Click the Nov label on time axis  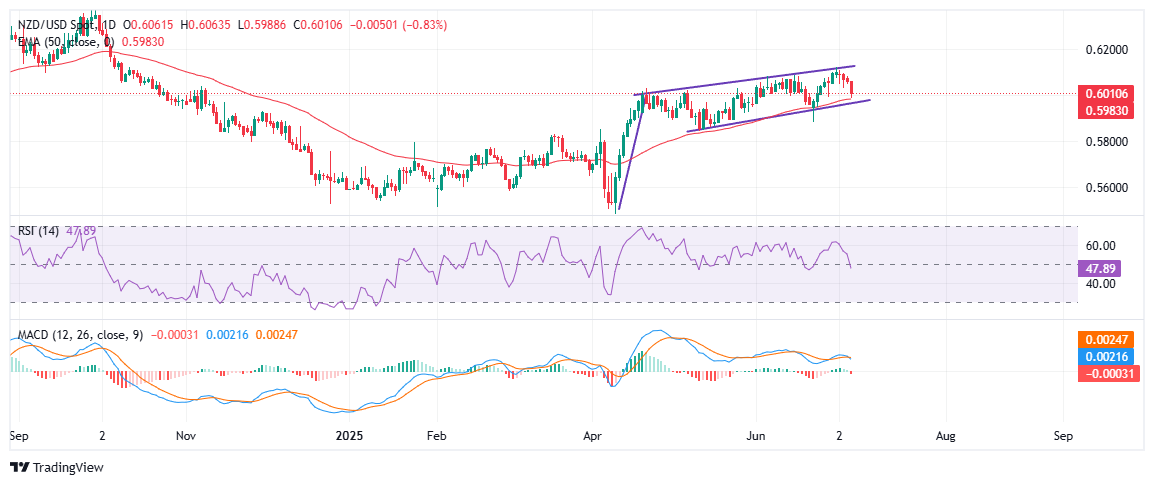(x=186, y=436)
